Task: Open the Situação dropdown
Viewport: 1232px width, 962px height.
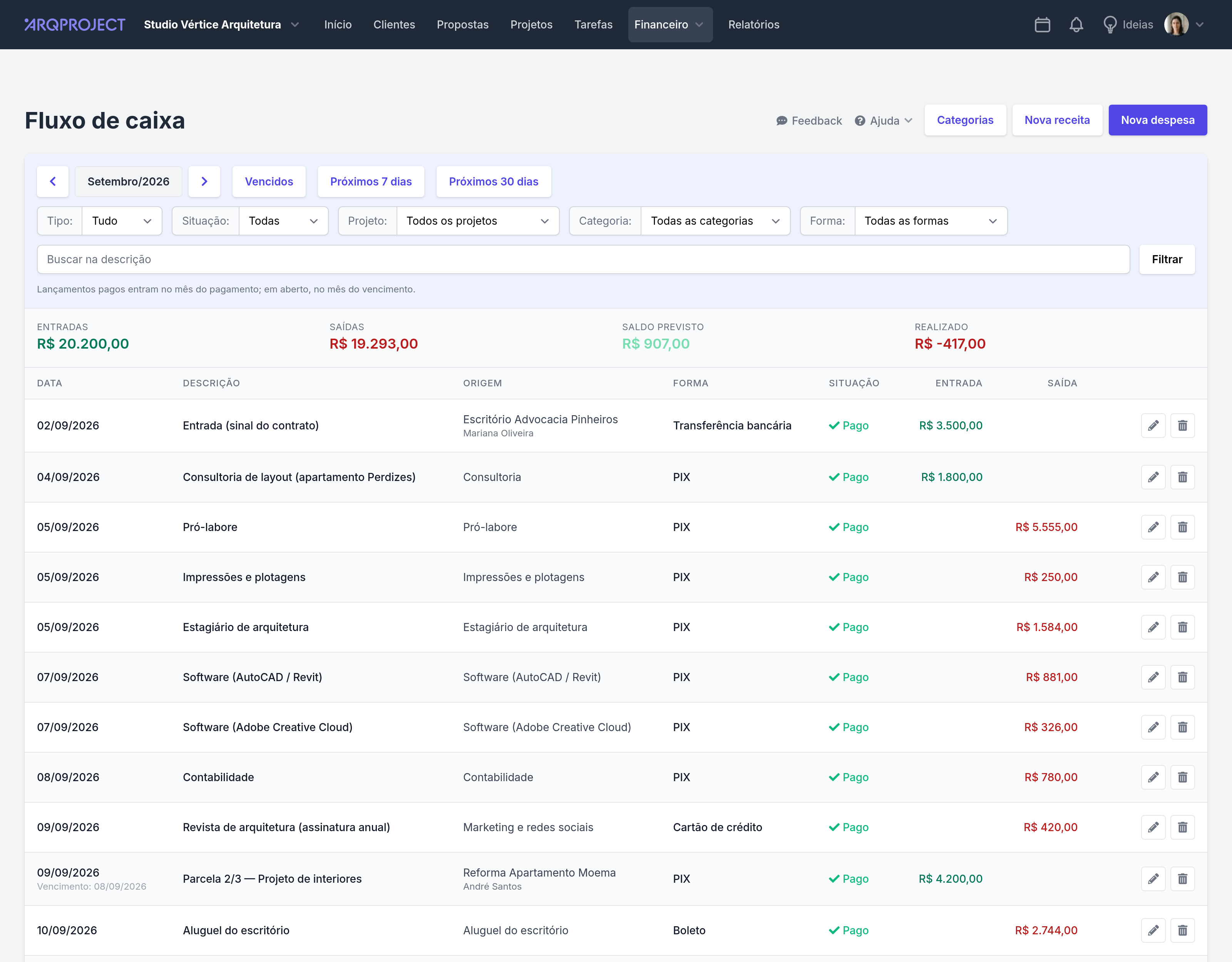Action: pyautogui.click(x=283, y=221)
